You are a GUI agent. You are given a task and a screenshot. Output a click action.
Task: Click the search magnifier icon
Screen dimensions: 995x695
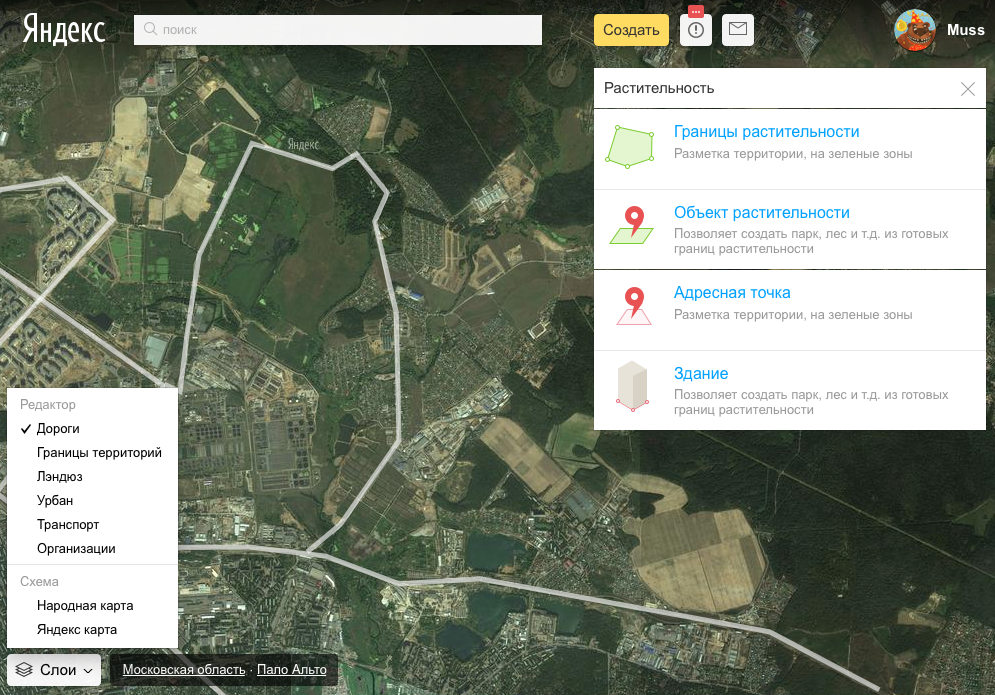(x=150, y=29)
